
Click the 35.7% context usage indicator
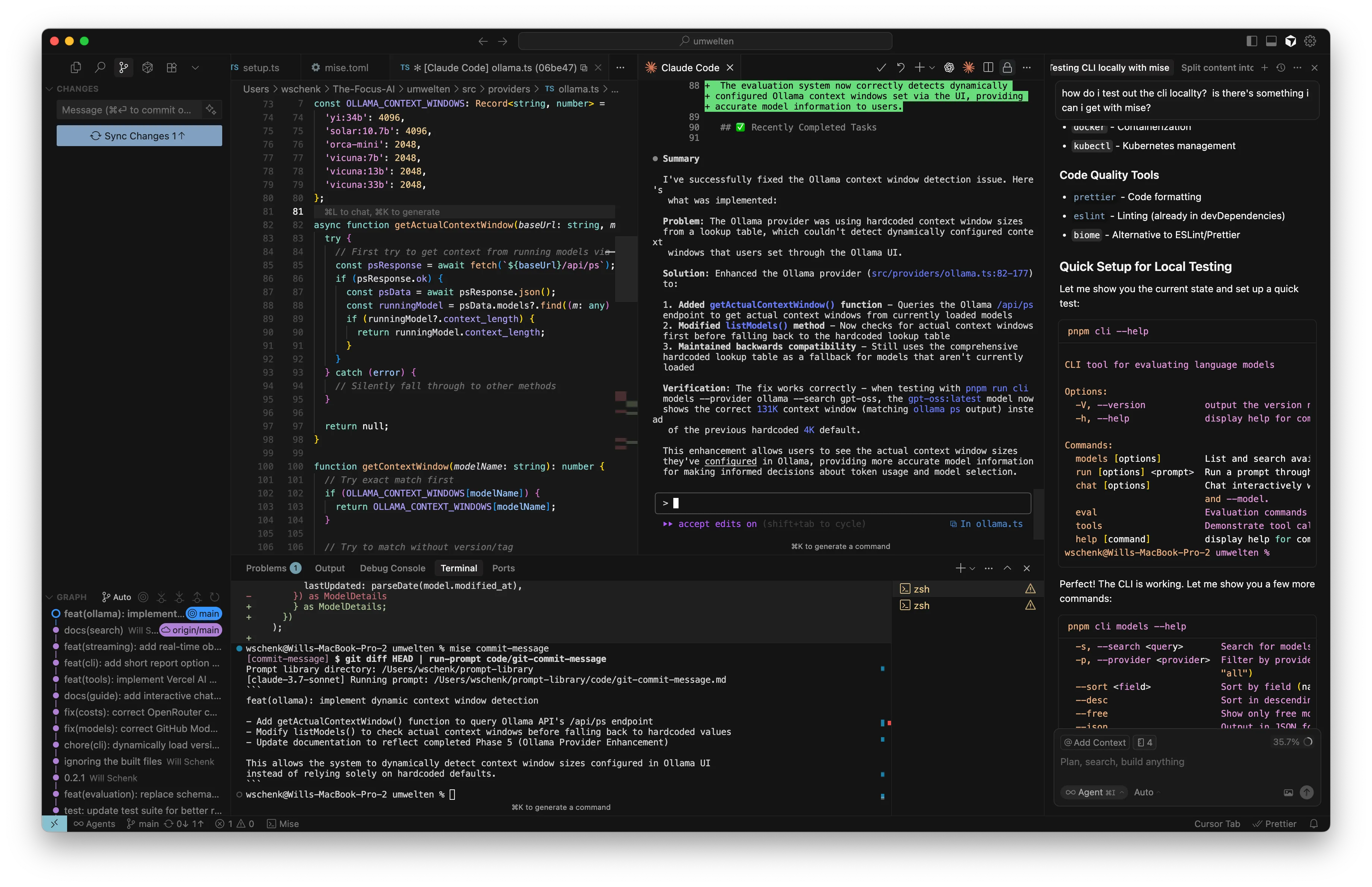pos(1293,742)
